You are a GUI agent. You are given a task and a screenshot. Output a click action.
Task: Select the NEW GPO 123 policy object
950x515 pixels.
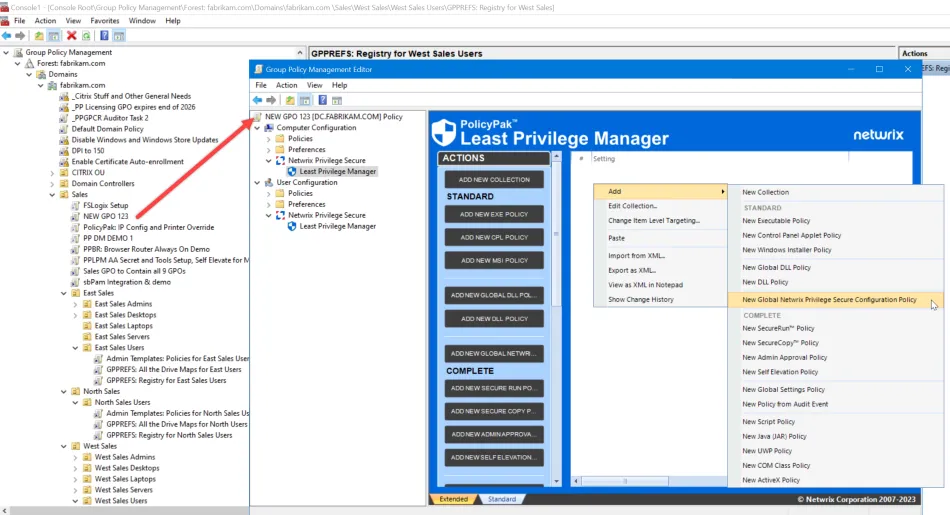pos(105,216)
